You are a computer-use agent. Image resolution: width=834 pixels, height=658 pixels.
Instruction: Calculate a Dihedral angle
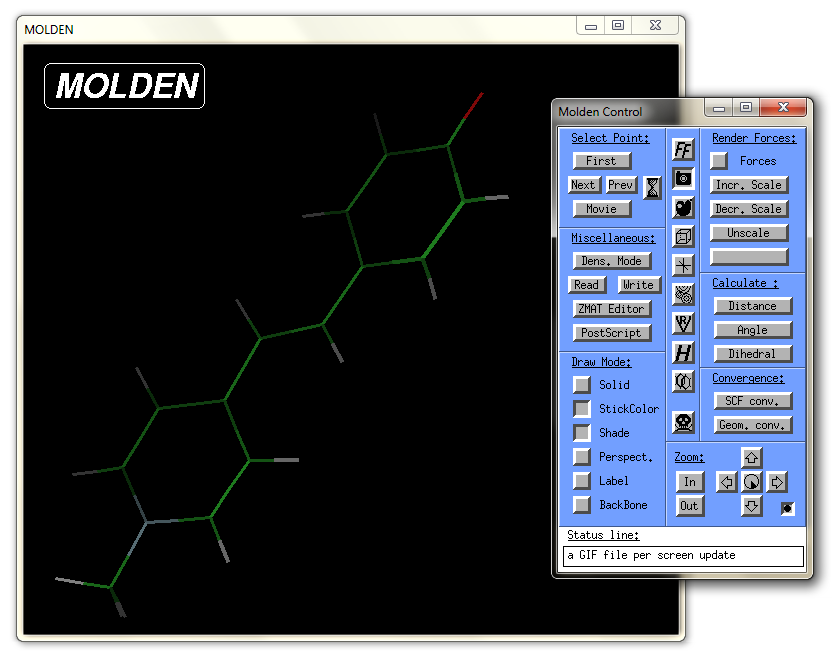(752, 354)
